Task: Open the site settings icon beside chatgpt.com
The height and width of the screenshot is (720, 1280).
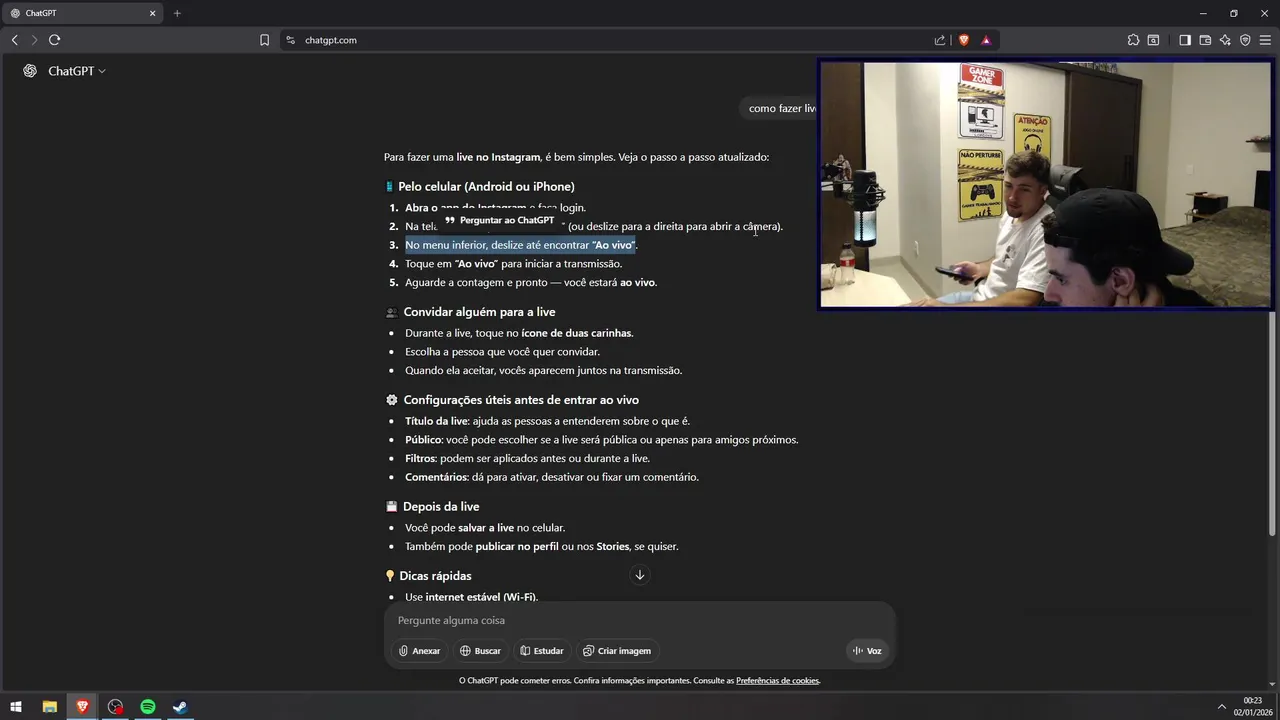Action: [290, 40]
